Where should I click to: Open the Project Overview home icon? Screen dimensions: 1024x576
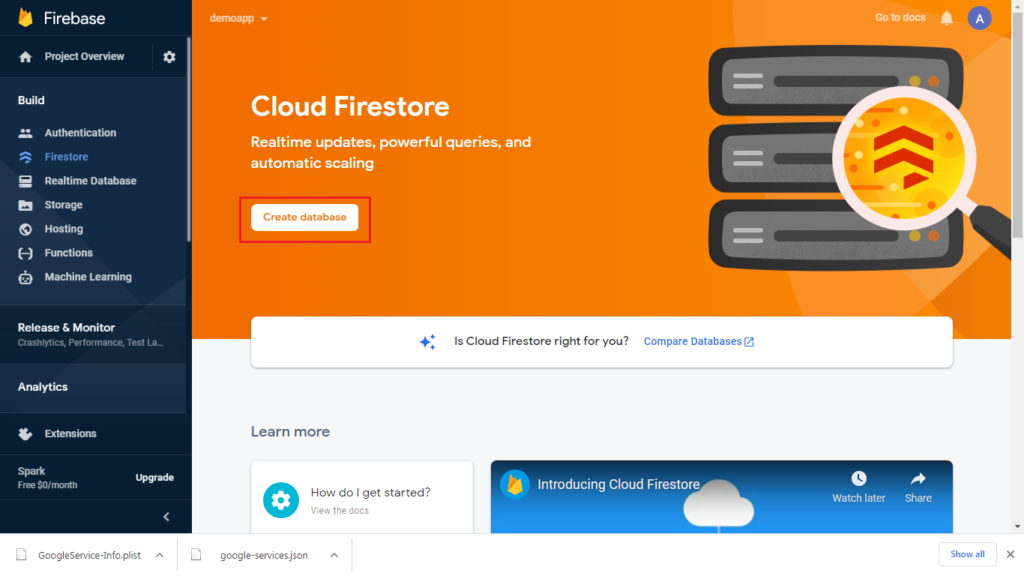coord(25,57)
